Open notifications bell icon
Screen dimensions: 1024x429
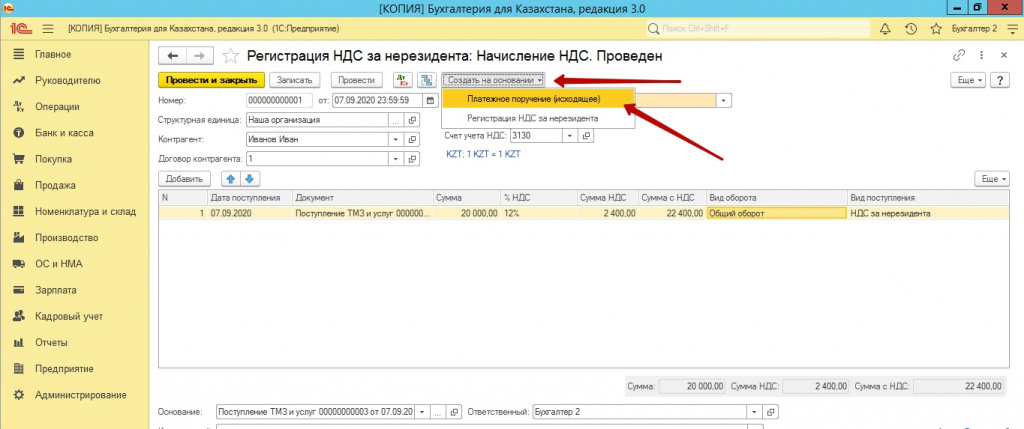click(886, 29)
